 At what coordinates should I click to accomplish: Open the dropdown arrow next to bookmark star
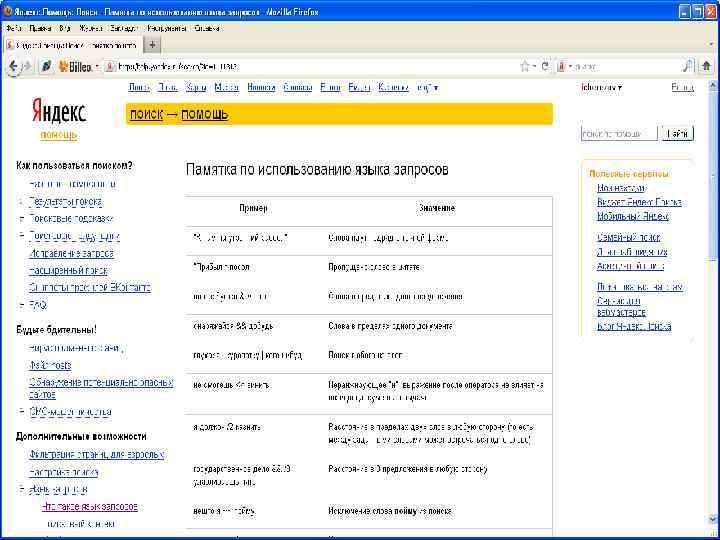coord(534,67)
